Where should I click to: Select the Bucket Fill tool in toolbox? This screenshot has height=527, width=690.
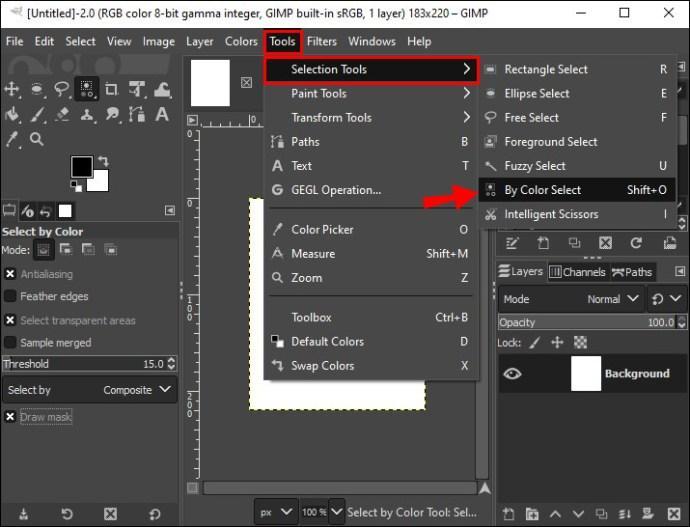pyautogui.click(x=12, y=114)
